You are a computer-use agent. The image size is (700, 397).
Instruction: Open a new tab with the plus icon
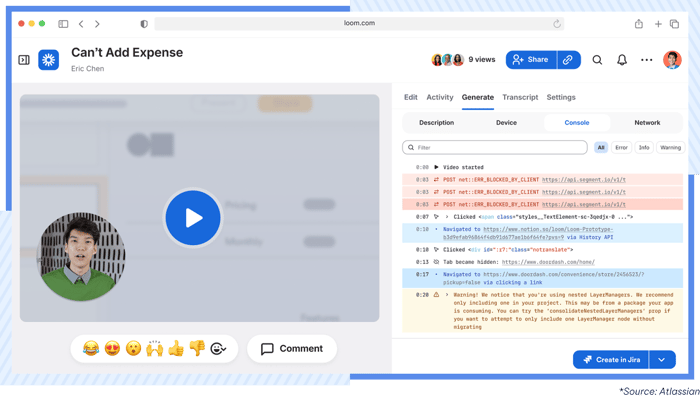pos(658,24)
